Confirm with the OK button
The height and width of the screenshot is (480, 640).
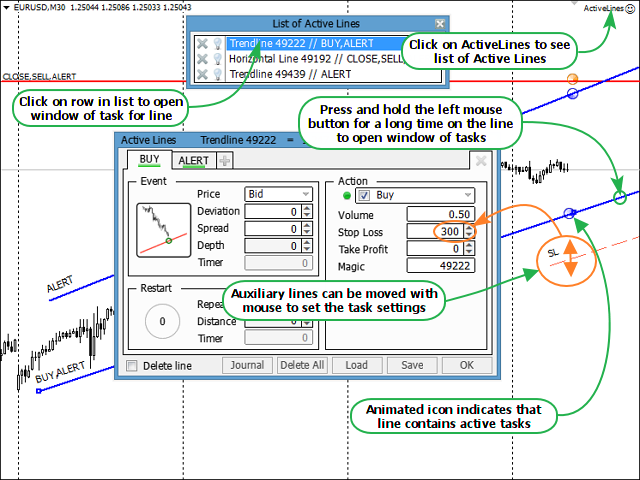pyautogui.click(x=467, y=365)
